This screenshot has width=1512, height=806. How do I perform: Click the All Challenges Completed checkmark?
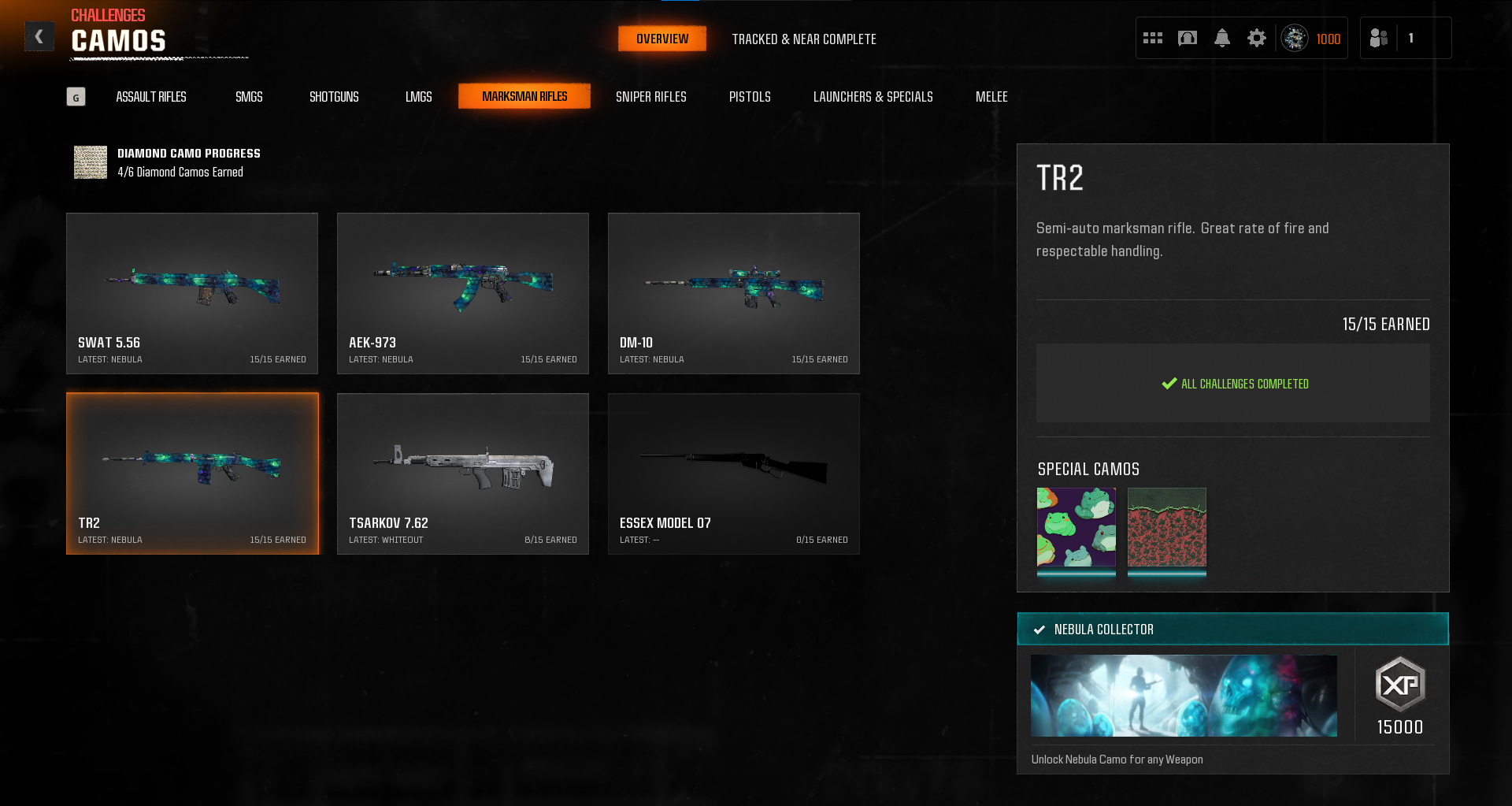[x=1169, y=384]
